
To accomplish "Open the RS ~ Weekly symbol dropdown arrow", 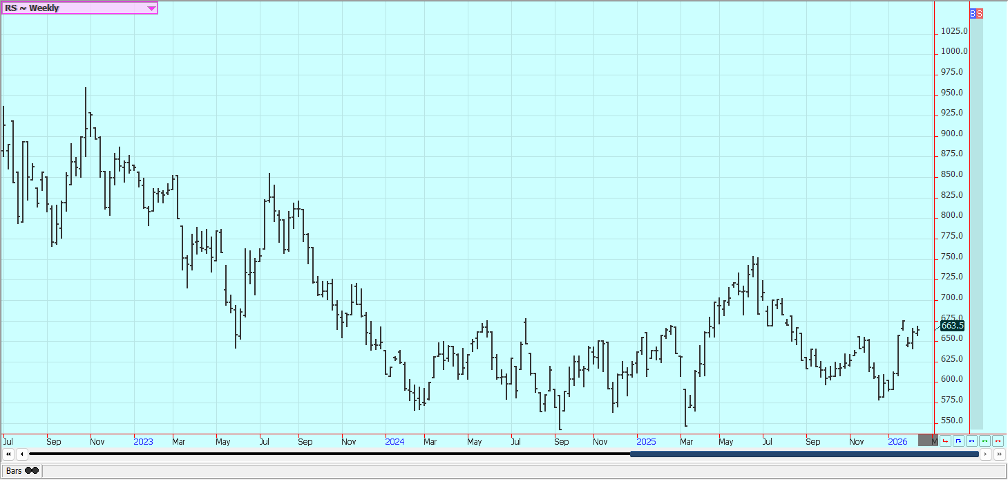I will 151,8.
